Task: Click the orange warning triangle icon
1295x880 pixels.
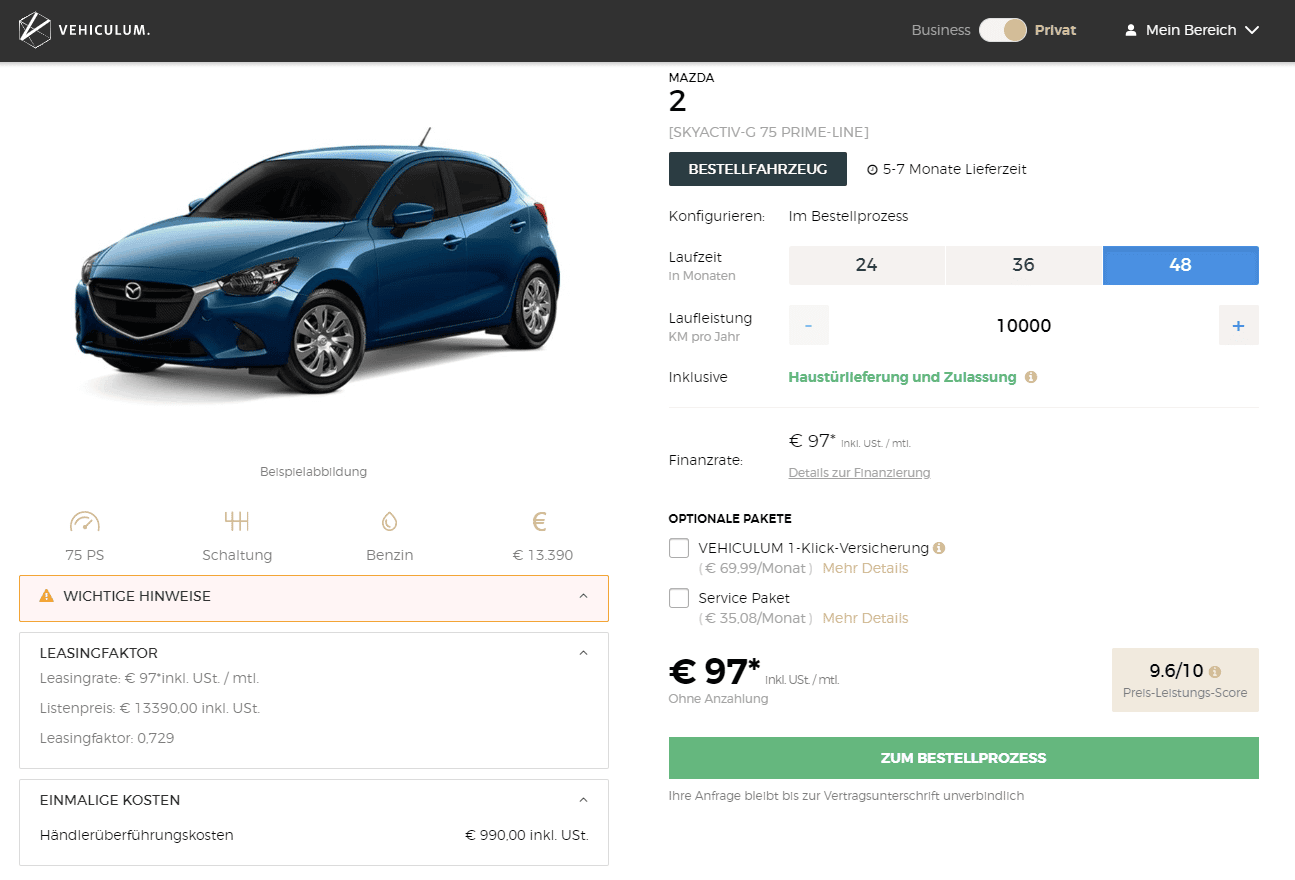Action: point(46,596)
